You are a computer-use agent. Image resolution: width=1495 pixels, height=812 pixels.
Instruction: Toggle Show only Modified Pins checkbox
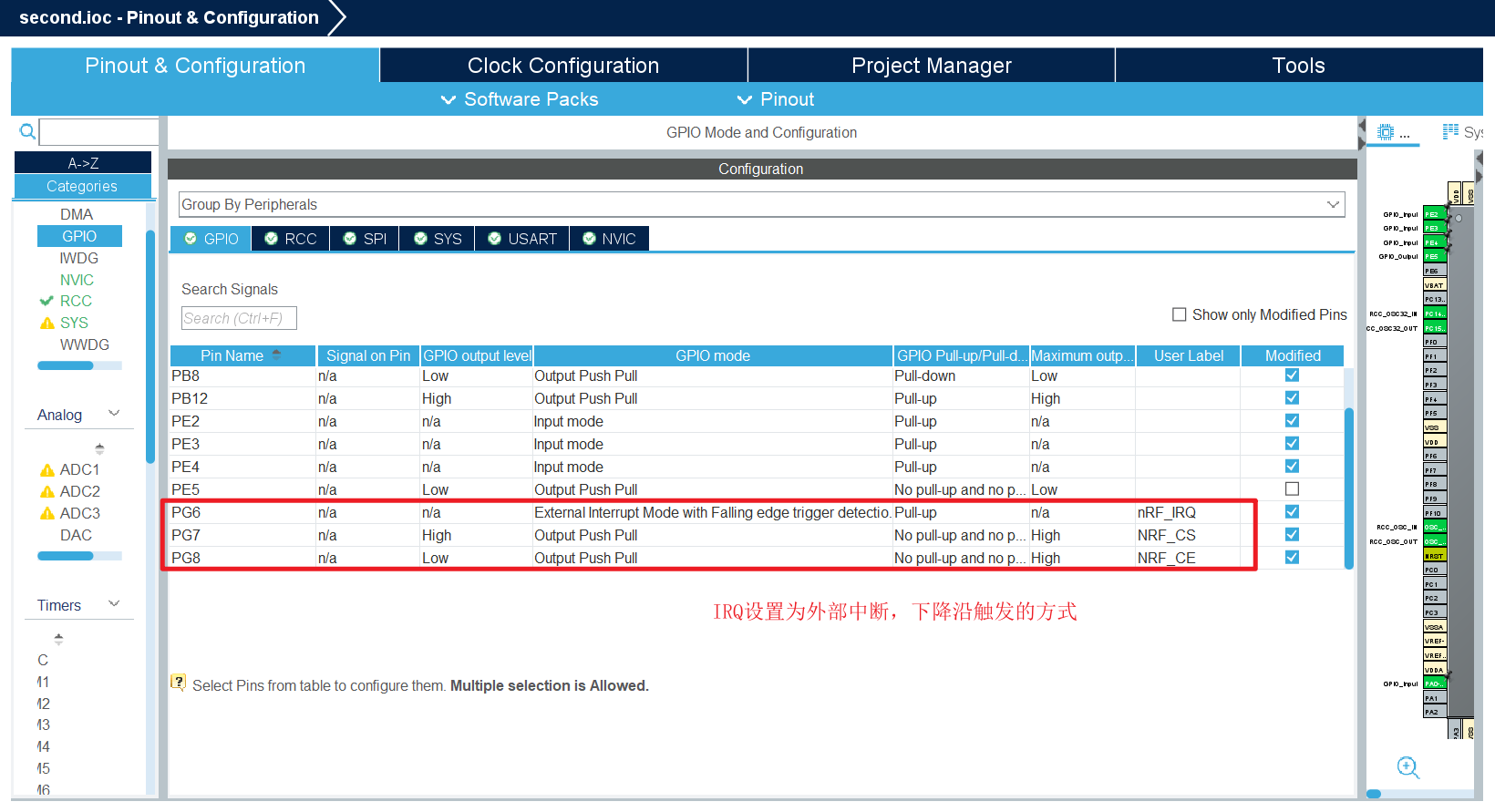[1179, 314]
